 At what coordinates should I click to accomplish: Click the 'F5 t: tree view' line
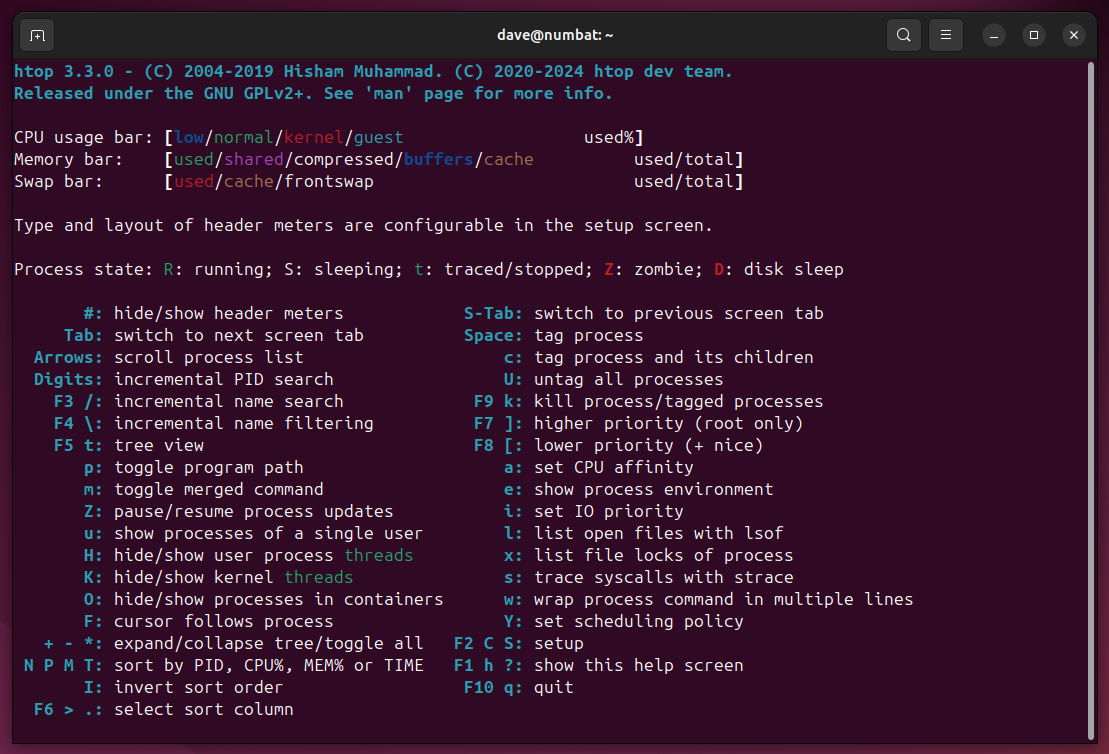click(x=130, y=445)
